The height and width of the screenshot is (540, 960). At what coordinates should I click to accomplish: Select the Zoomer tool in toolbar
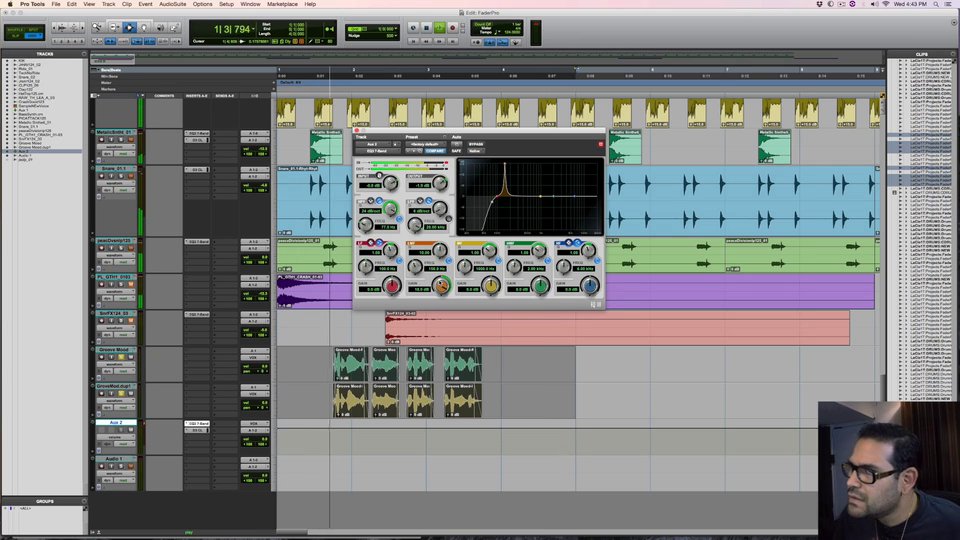(x=97, y=28)
